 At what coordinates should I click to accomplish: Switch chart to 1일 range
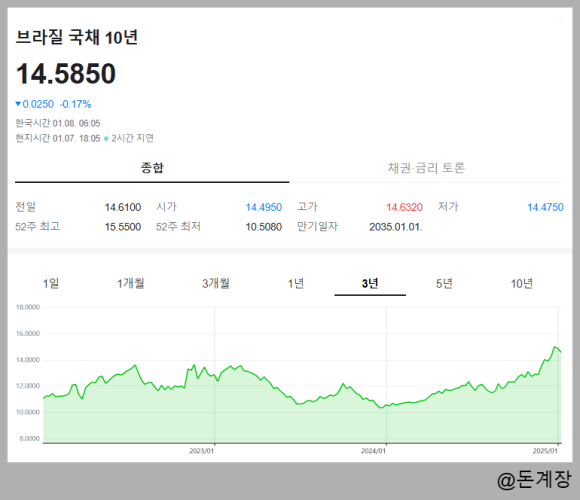point(51,284)
